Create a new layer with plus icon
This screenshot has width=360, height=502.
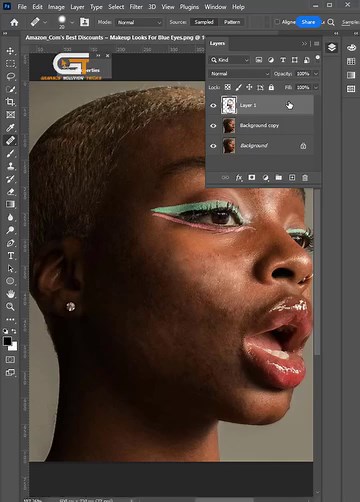pos(292,178)
